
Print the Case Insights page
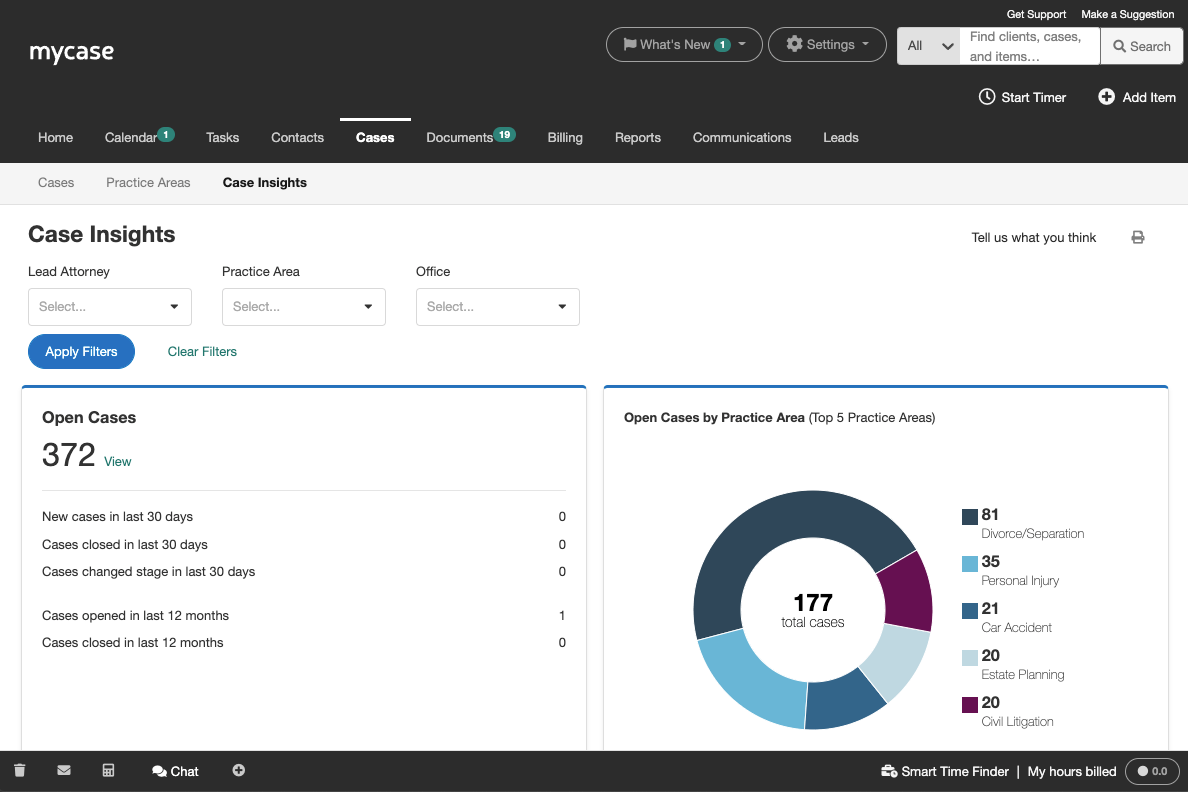1137,238
